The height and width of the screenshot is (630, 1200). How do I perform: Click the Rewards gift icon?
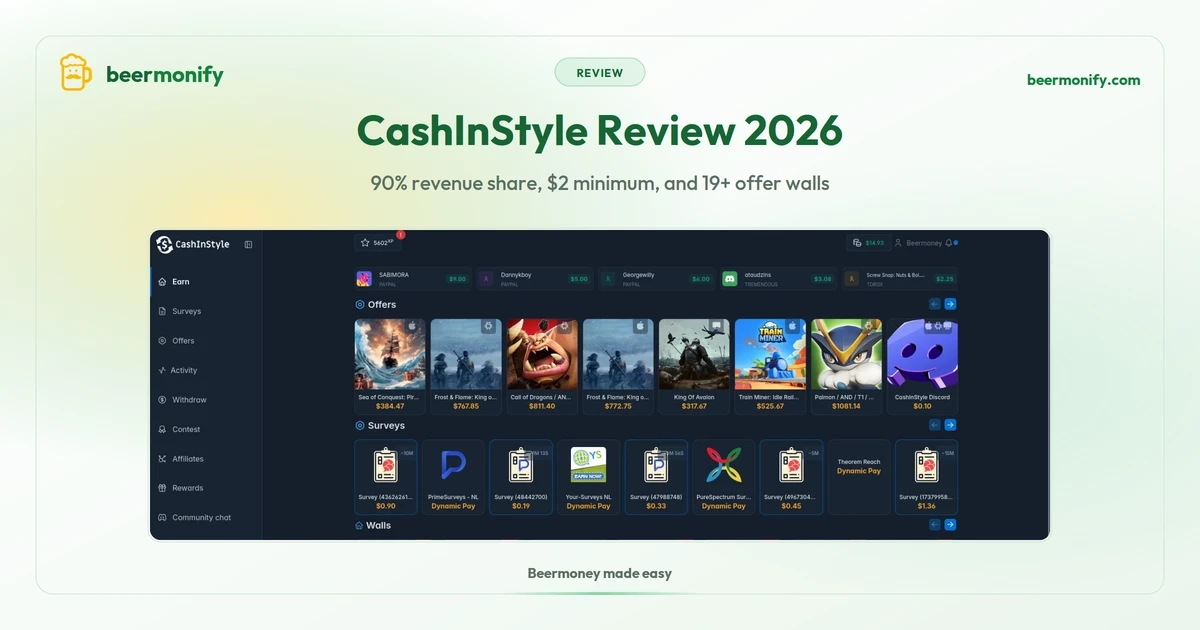tap(162, 488)
